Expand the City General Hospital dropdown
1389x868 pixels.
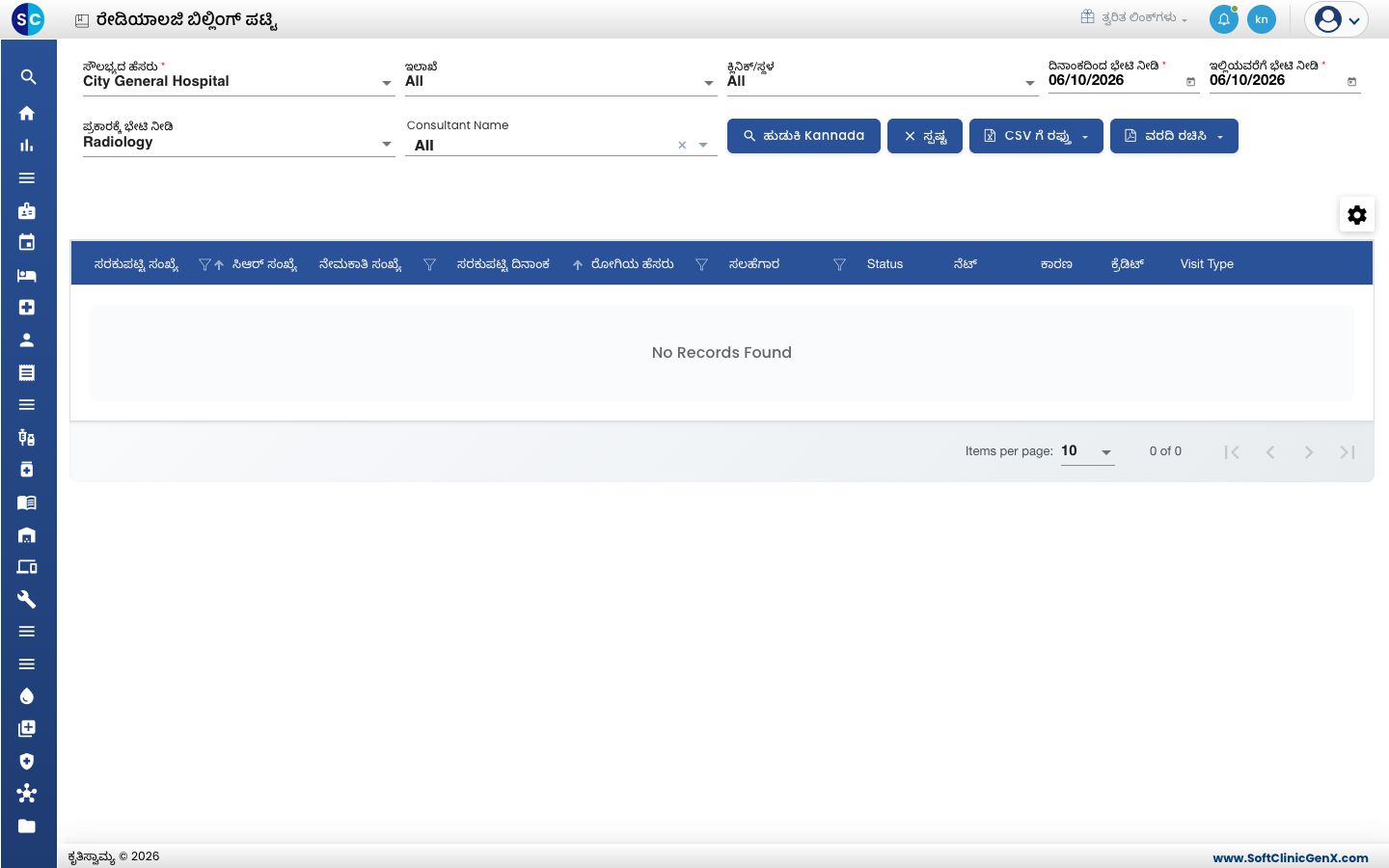pyautogui.click(x=239, y=81)
